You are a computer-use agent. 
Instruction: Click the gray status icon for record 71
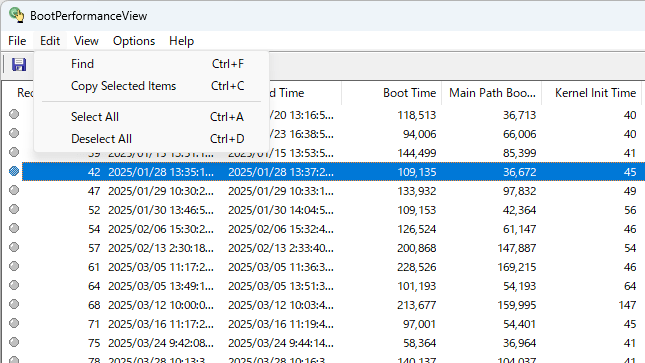pyautogui.click(x=14, y=323)
